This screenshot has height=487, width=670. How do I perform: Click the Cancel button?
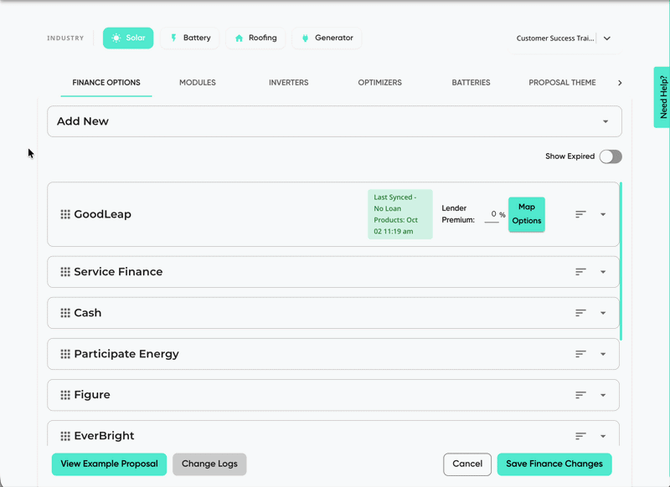click(467, 464)
